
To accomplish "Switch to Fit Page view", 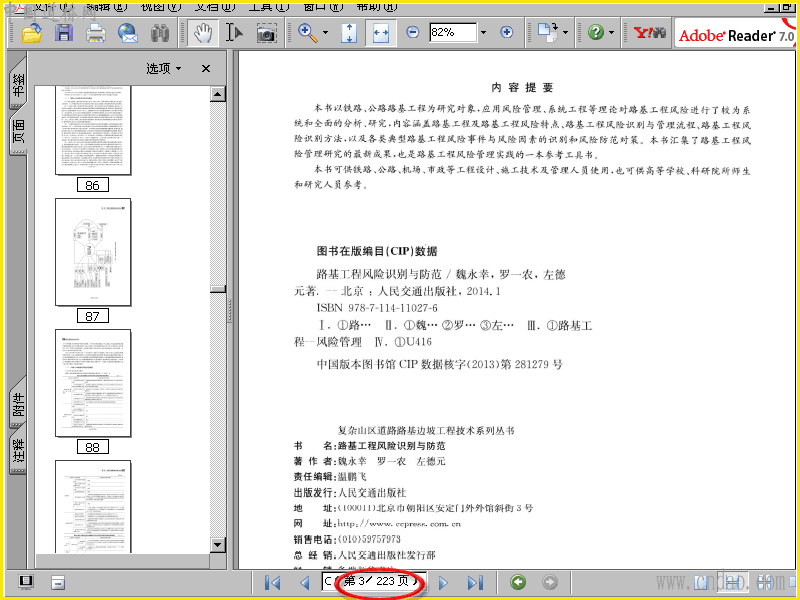I will click(349, 33).
